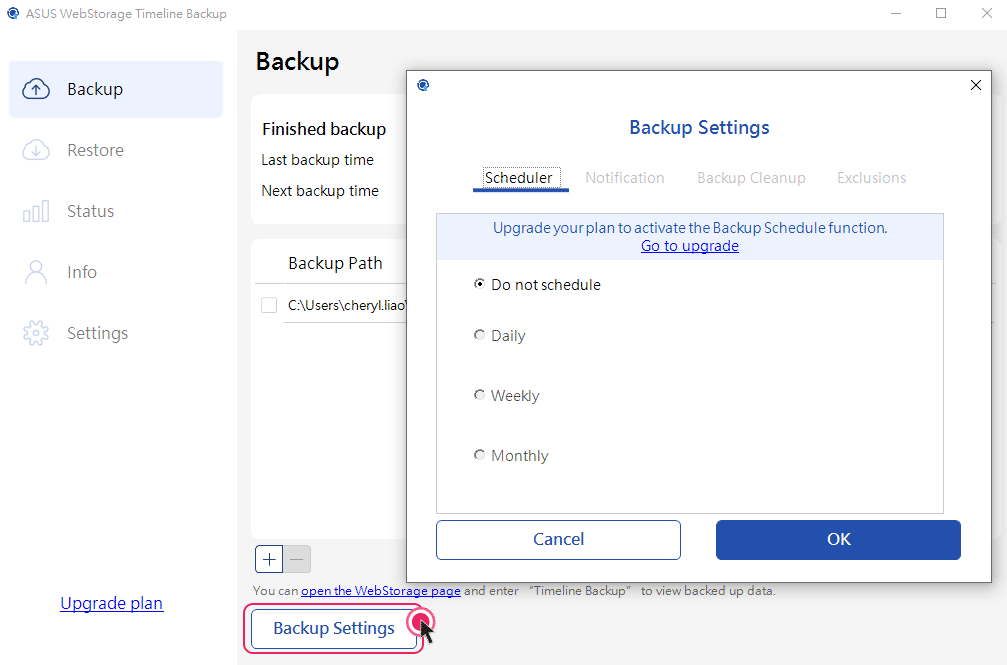Choose Weekly backup schedule
This screenshot has width=1007, height=665.
[x=480, y=395]
